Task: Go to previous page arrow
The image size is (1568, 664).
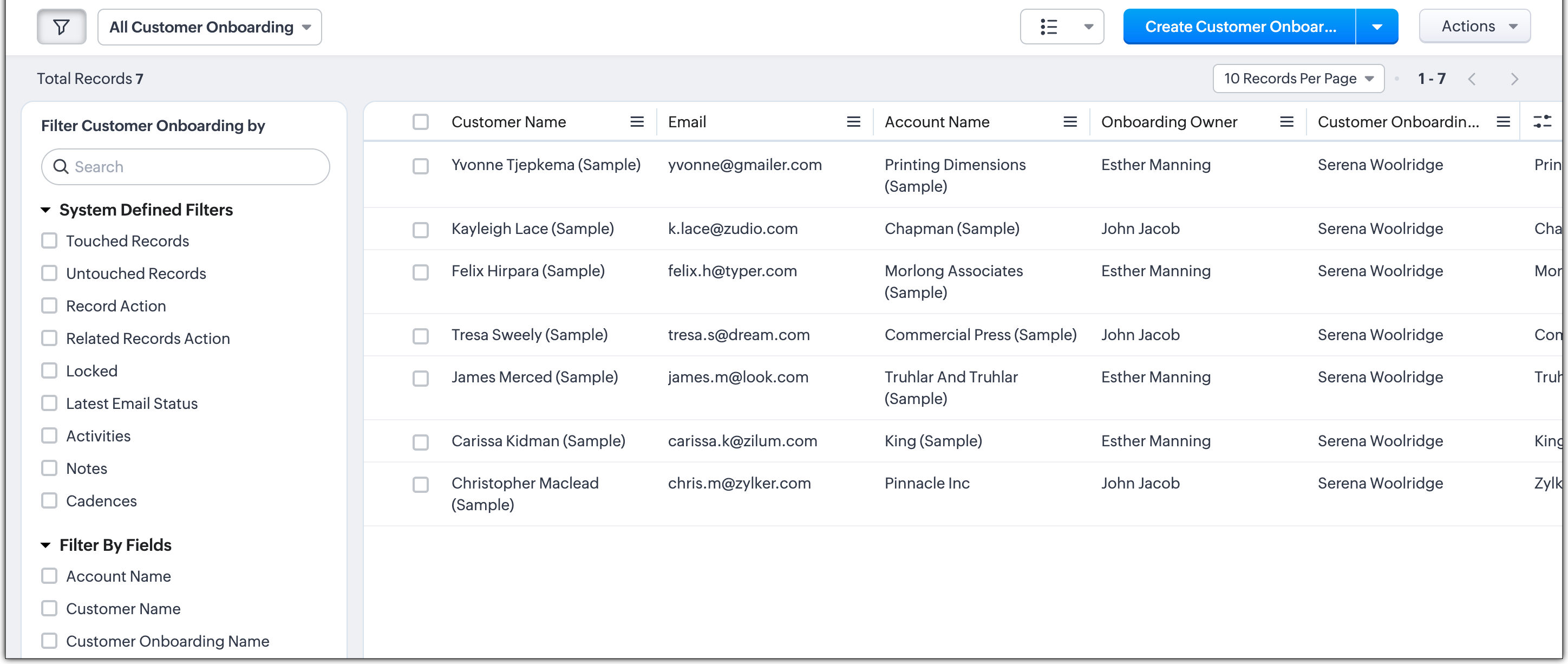Action: tap(1472, 79)
